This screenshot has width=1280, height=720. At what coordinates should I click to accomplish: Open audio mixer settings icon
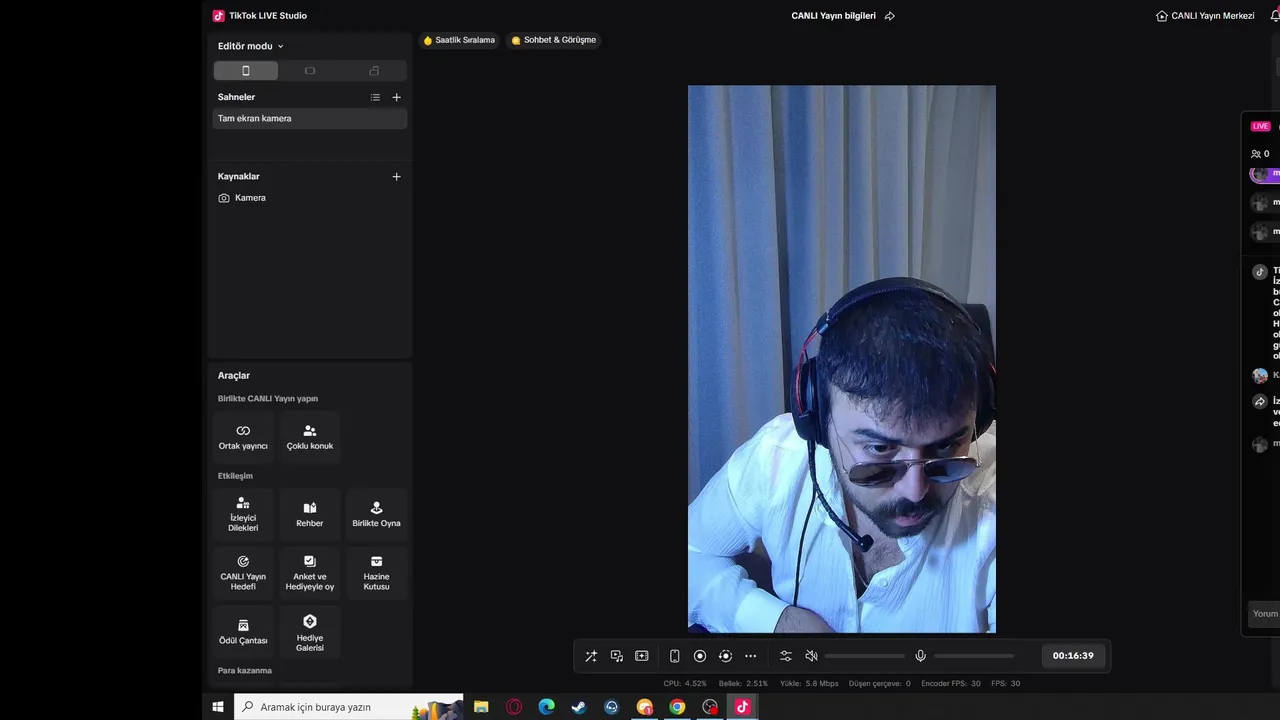[786, 656]
